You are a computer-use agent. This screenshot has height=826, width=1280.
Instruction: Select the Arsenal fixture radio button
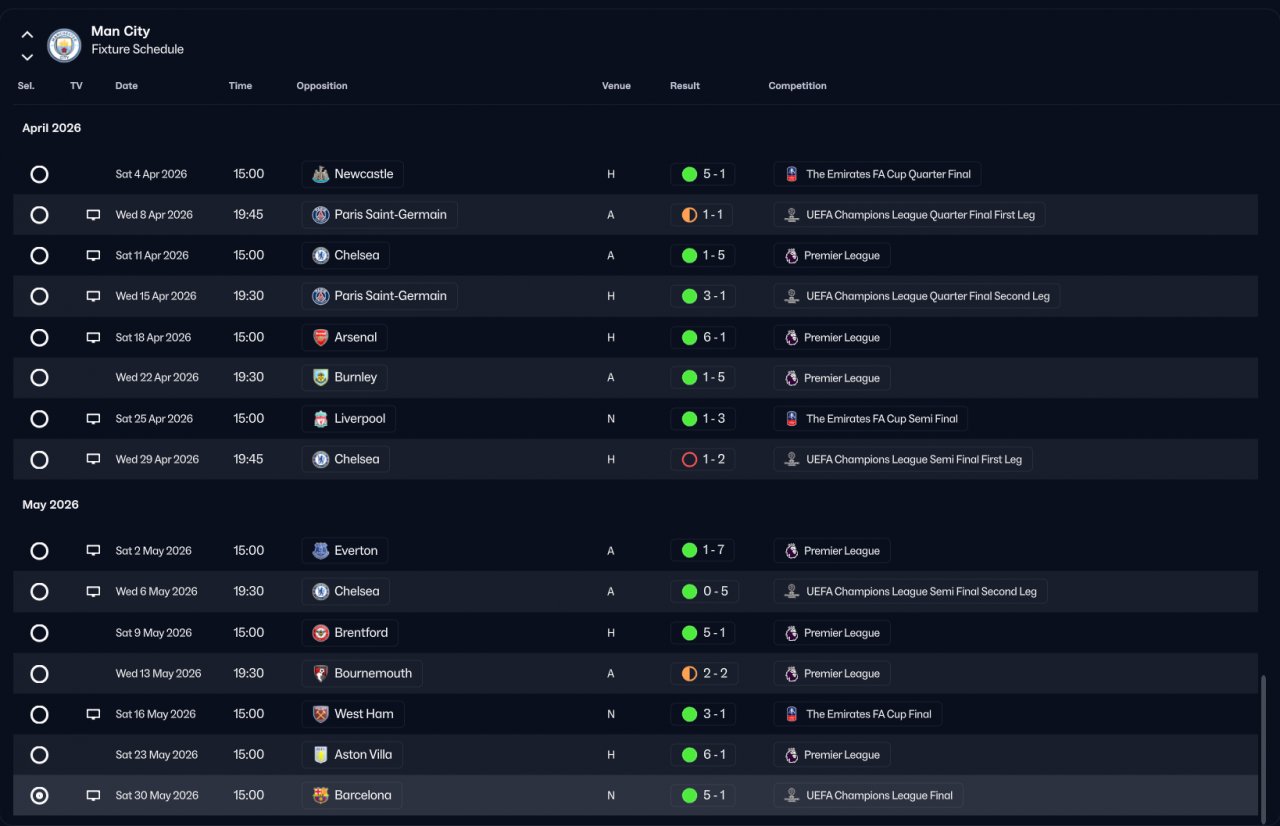pos(39,338)
